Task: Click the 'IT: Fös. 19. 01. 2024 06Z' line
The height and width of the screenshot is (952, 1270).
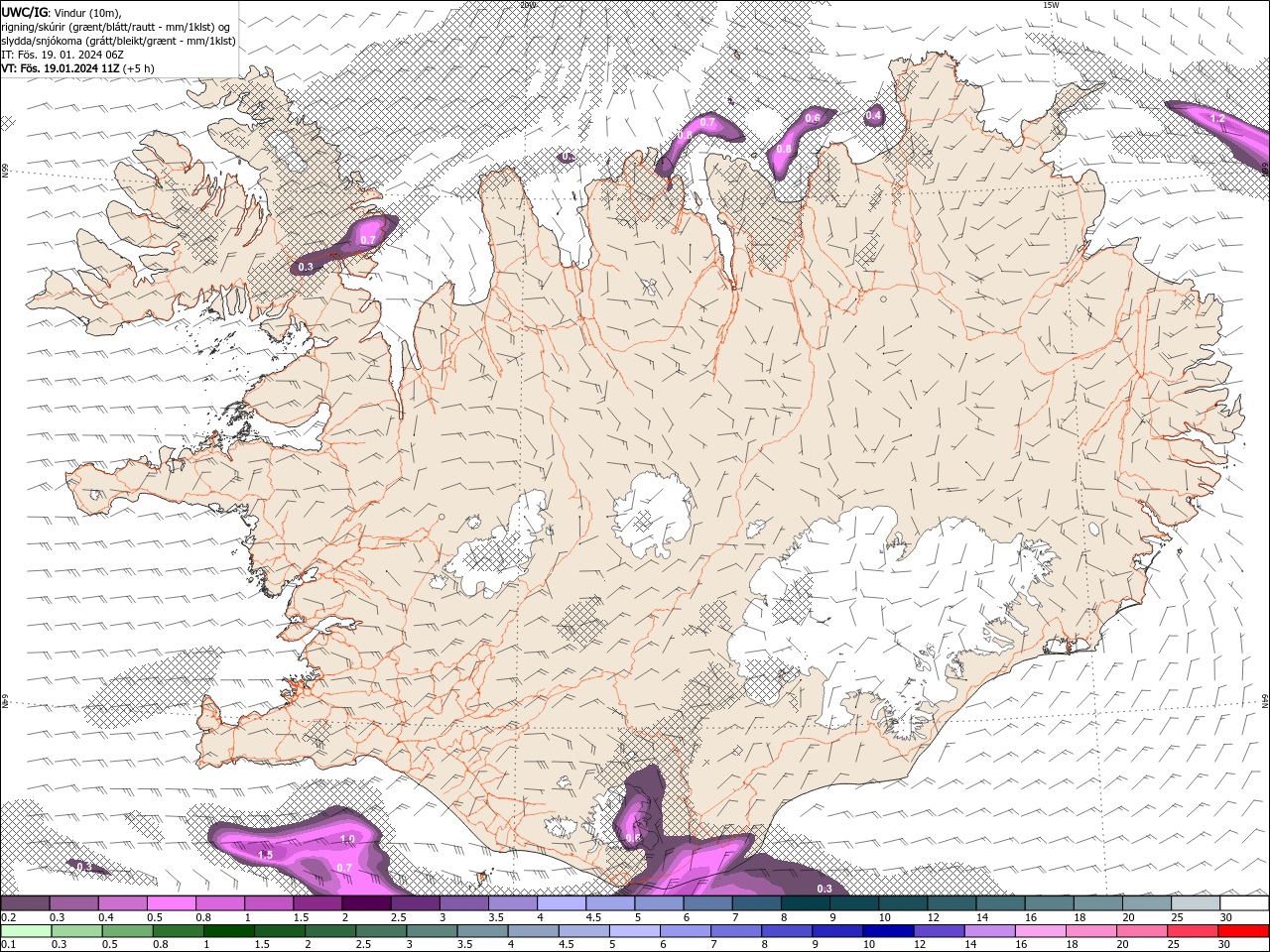Action: [x=62, y=55]
